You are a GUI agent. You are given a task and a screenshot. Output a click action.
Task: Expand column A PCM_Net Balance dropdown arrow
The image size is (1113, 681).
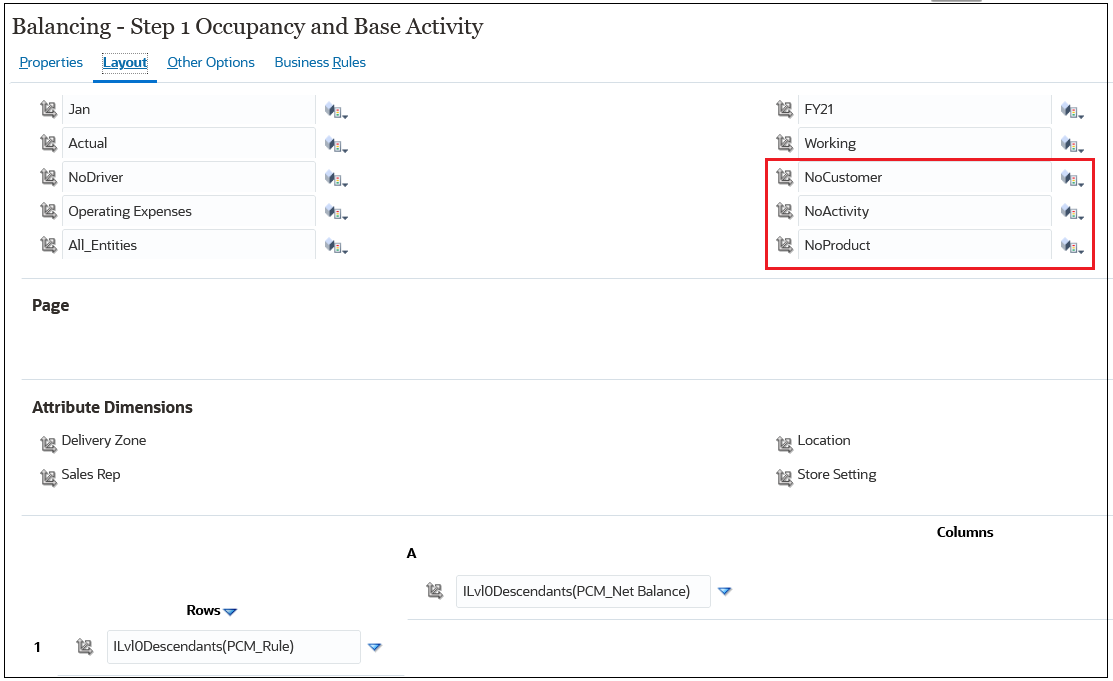(725, 591)
